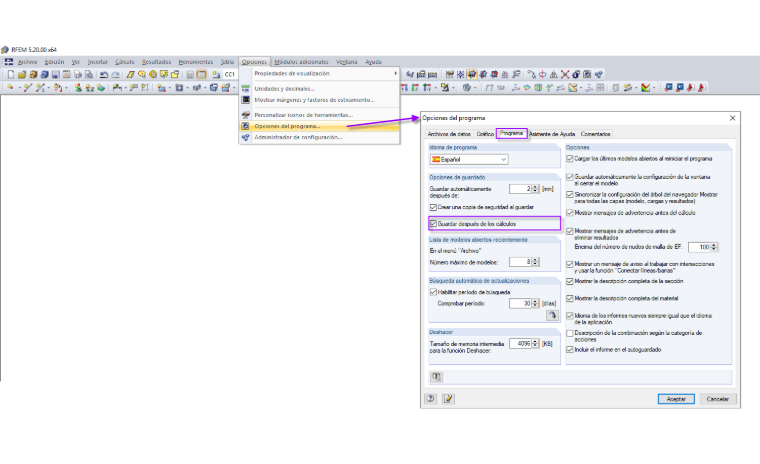The height and width of the screenshot is (464, 760).
Task: Toggle 'Mostrar la descripción completa de la sección'
Action: 570,281
